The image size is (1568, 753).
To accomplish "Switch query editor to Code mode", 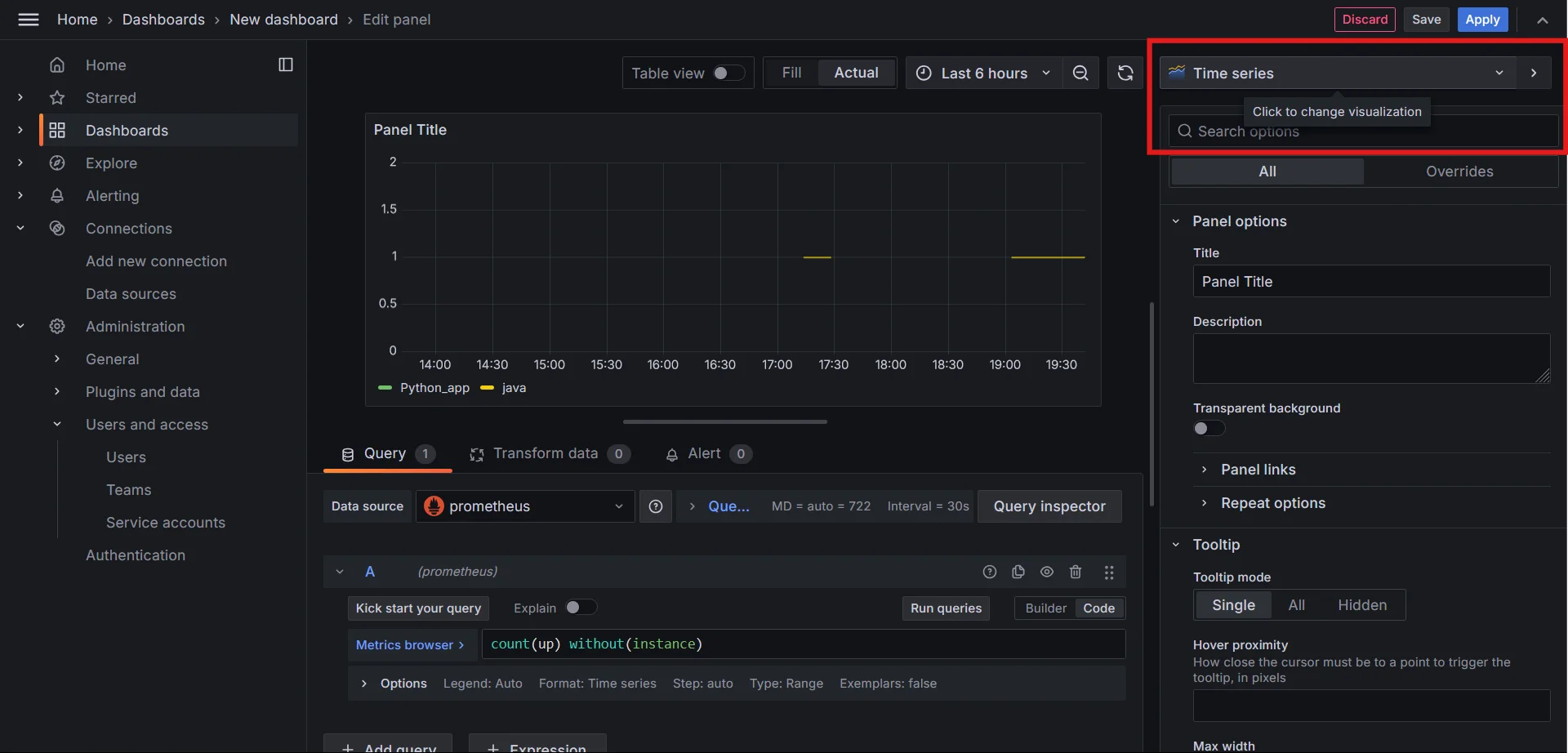I will pyautogui.click(x=1098, y=608).
